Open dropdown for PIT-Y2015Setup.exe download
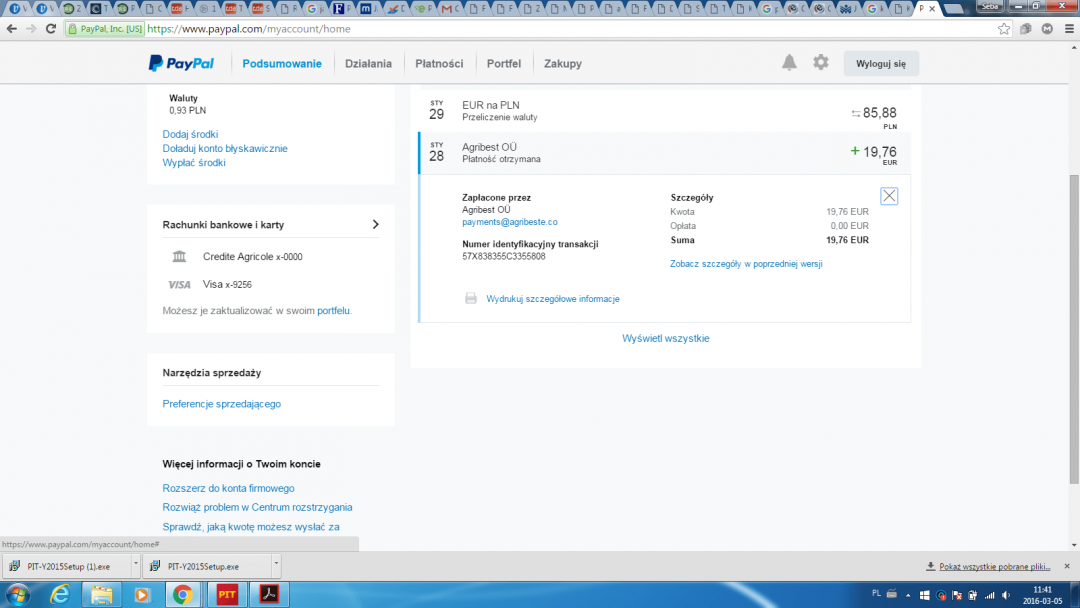Screen dimensions: 1080x608 pos(273,565)
